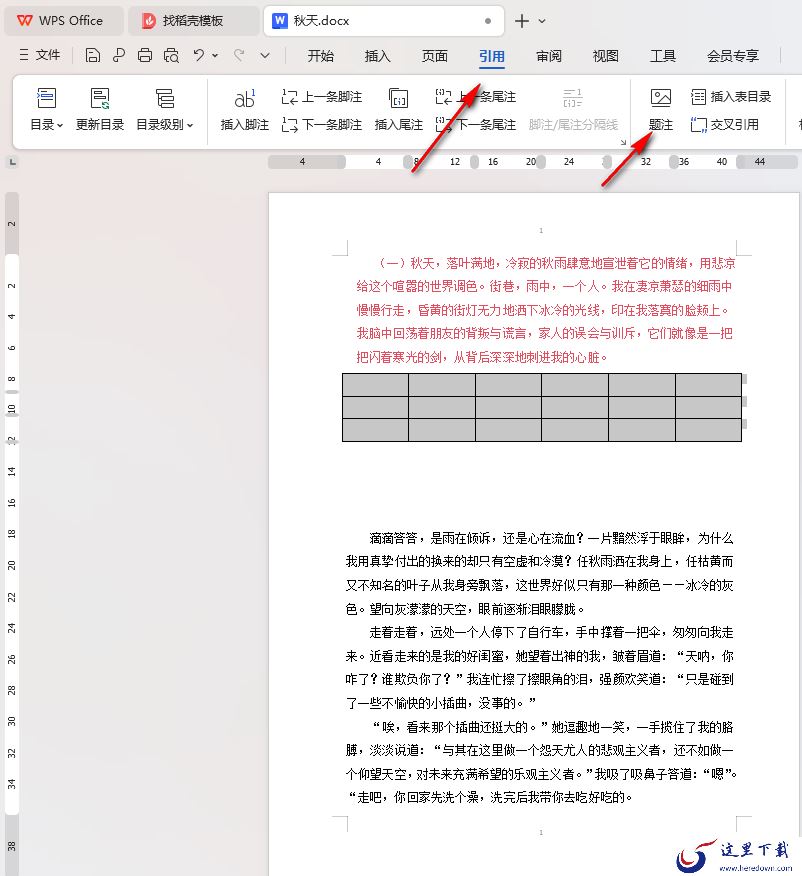Click the Save icon in quick toolbar
This screenshot has height=876, width=802.
pyautogui.click(x=93, y=55)
